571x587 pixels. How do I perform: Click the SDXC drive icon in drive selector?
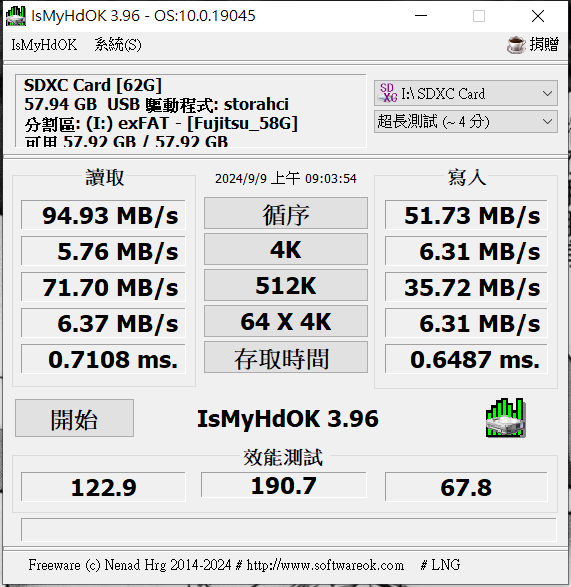[x=388, y=93]
